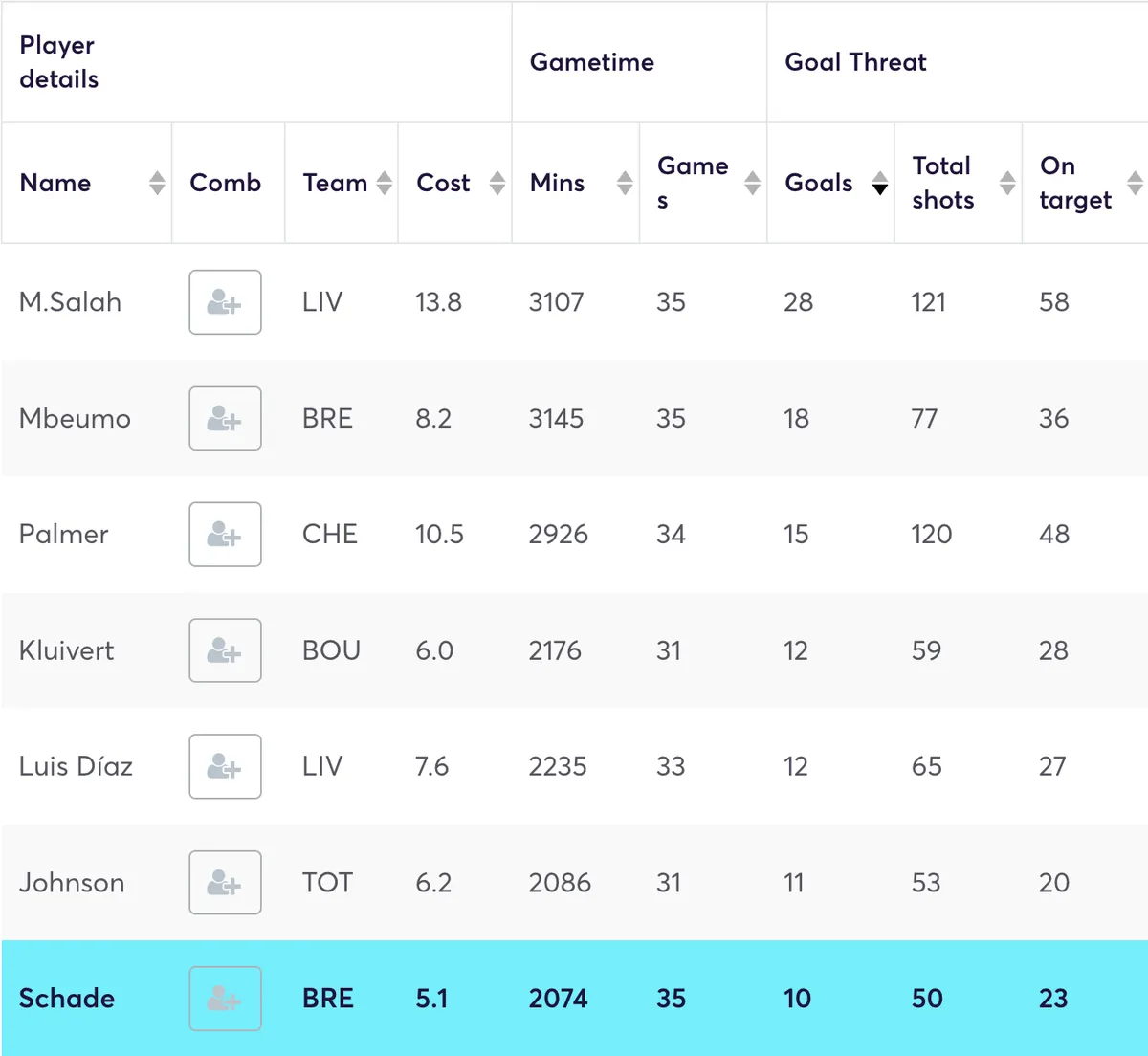Image resolution: width=1148 pixels, height=1056 pixels.
Task: Click Mbeumo's minutes value 3145
Action: tap(557, 418)
